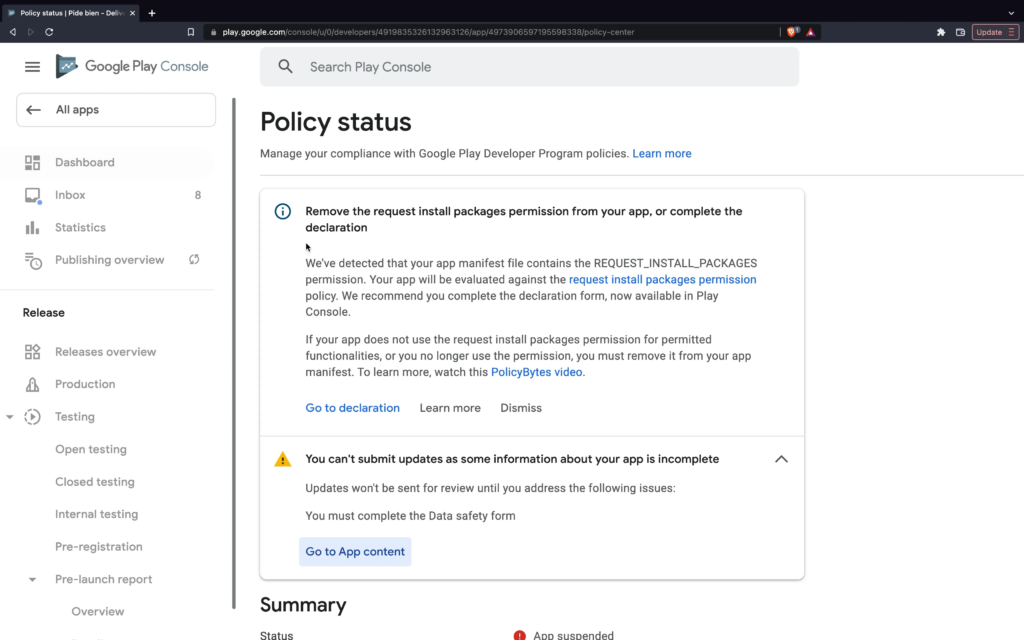Open the hamburger navigation menu
The image size is (1024, 640).
coord(32,67)
